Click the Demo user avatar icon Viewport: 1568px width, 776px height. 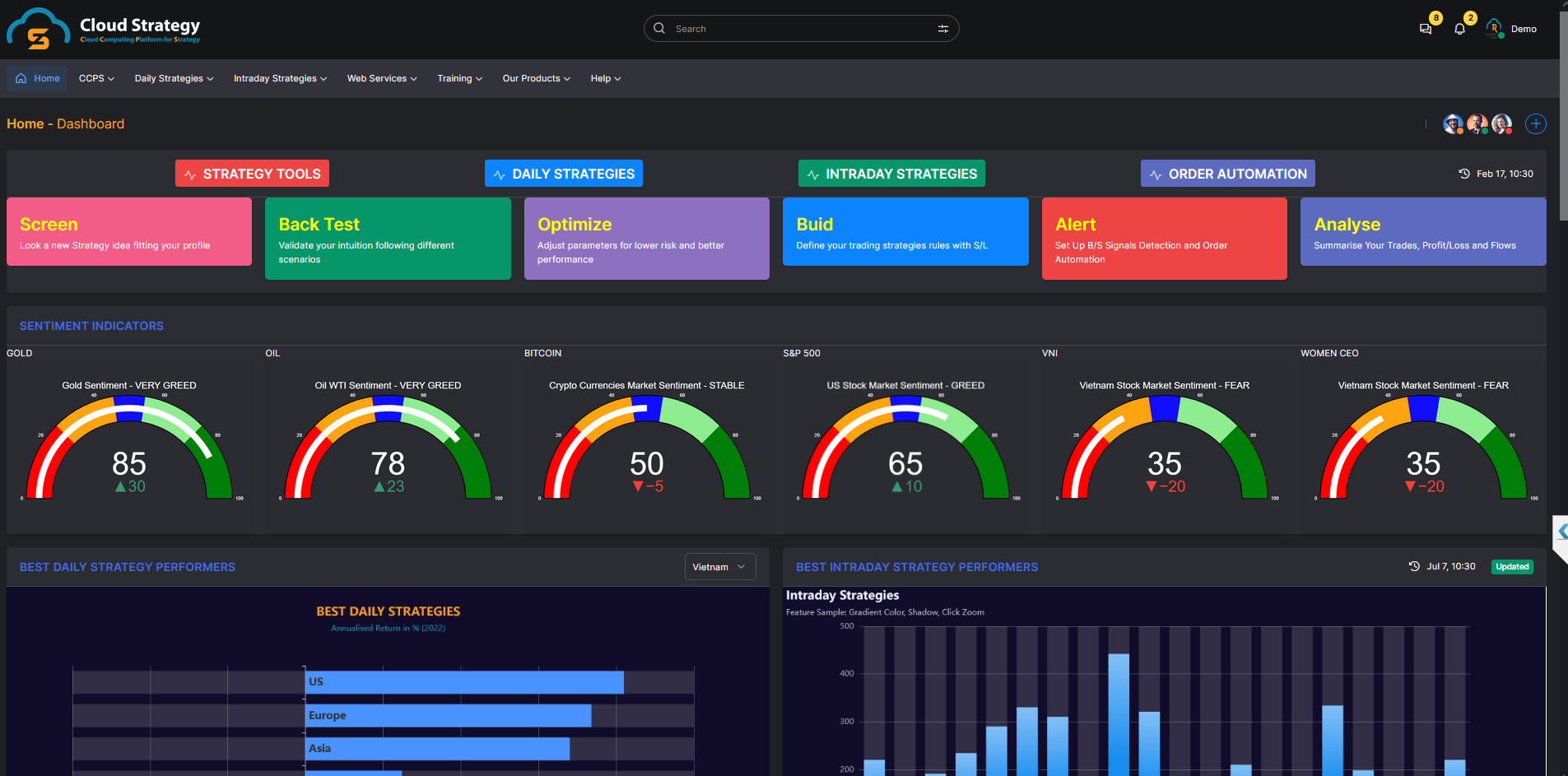pos(1494,29)
